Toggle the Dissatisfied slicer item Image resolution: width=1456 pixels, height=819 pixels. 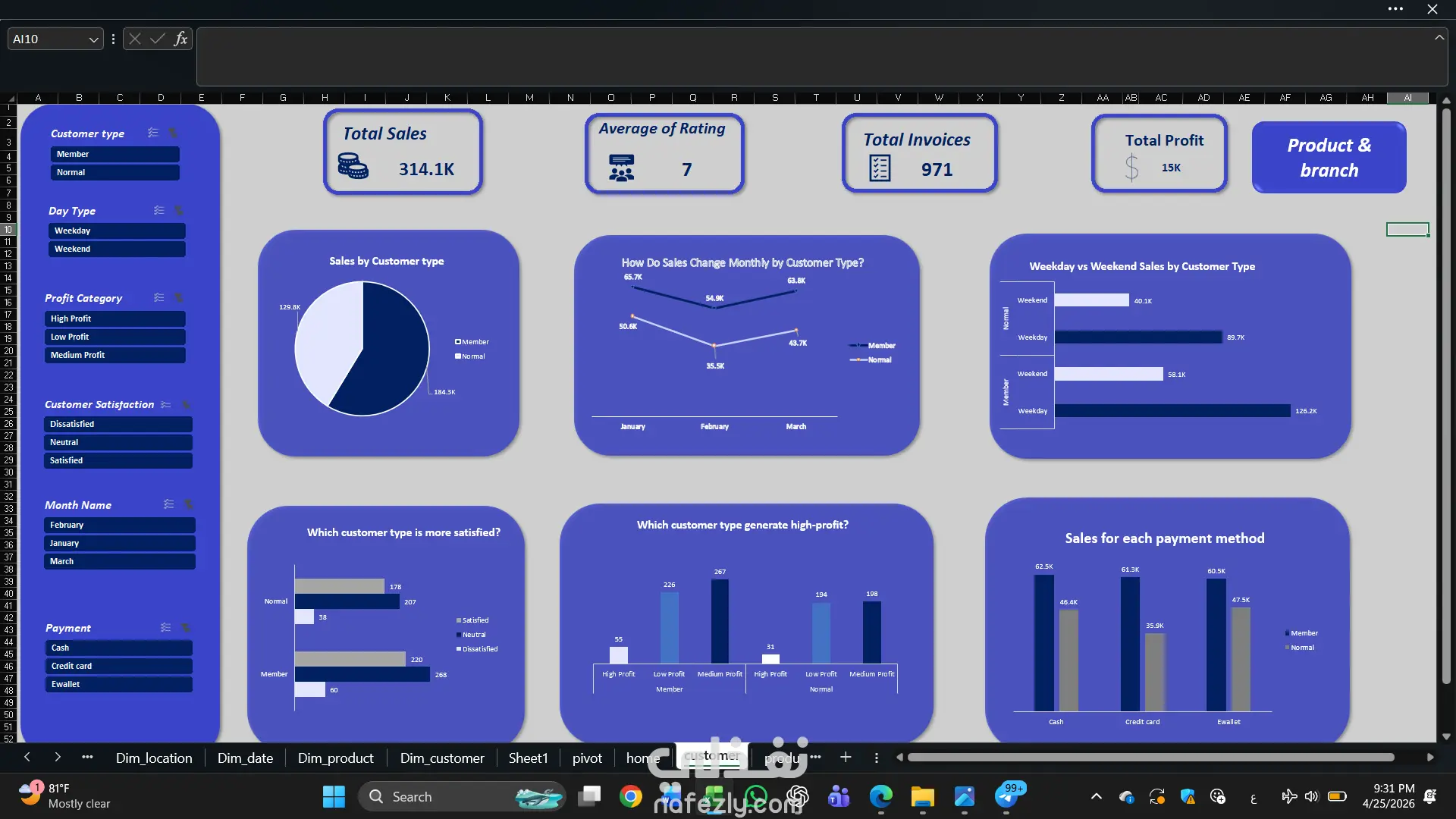coord(118,424)
